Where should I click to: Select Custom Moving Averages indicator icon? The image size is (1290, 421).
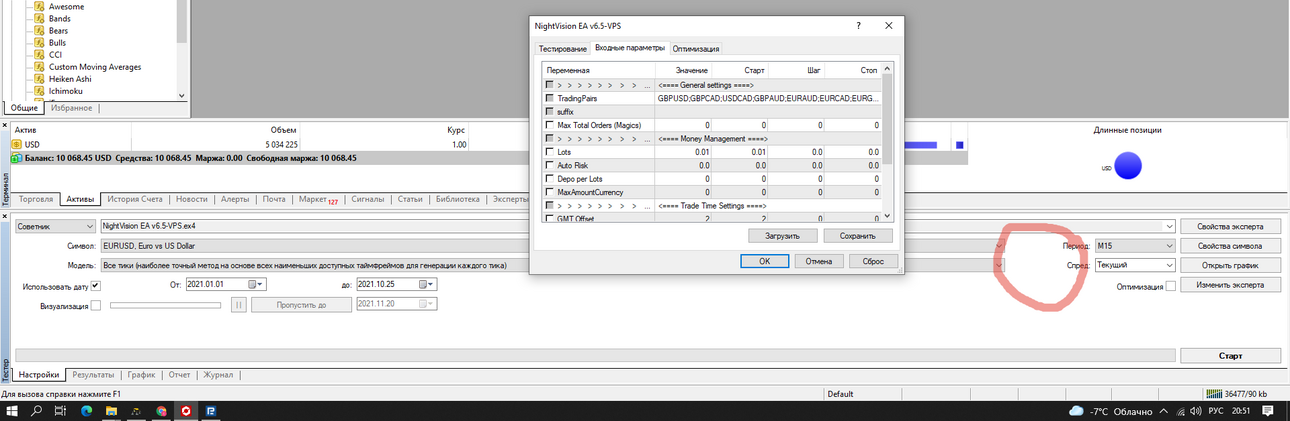click(41, 67)
